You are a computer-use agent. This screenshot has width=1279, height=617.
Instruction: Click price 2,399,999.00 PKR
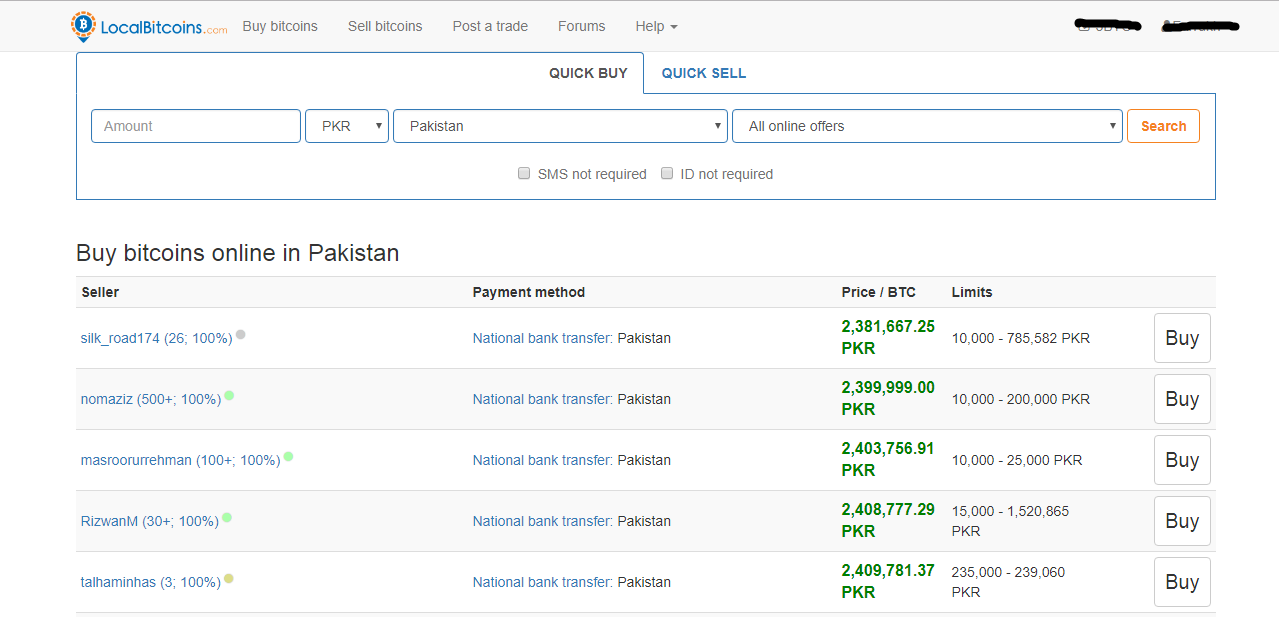(888, 398)
